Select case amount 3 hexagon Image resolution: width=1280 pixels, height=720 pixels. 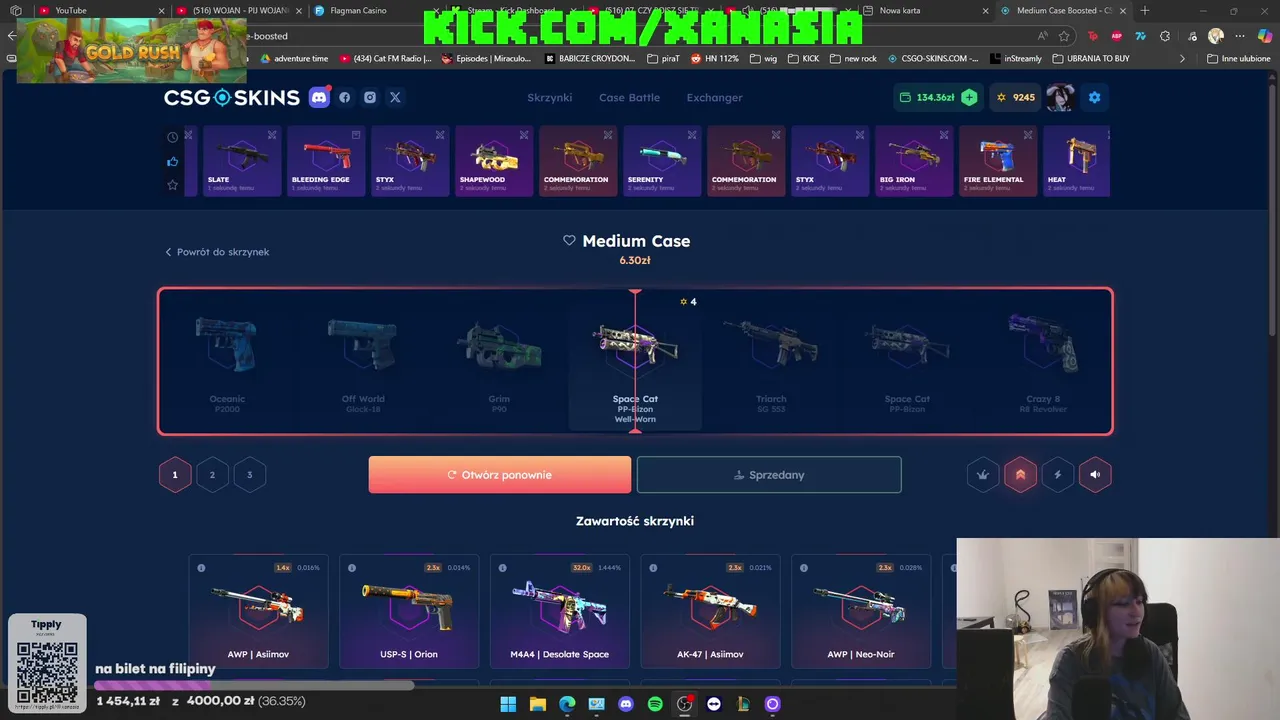point(250,475)
